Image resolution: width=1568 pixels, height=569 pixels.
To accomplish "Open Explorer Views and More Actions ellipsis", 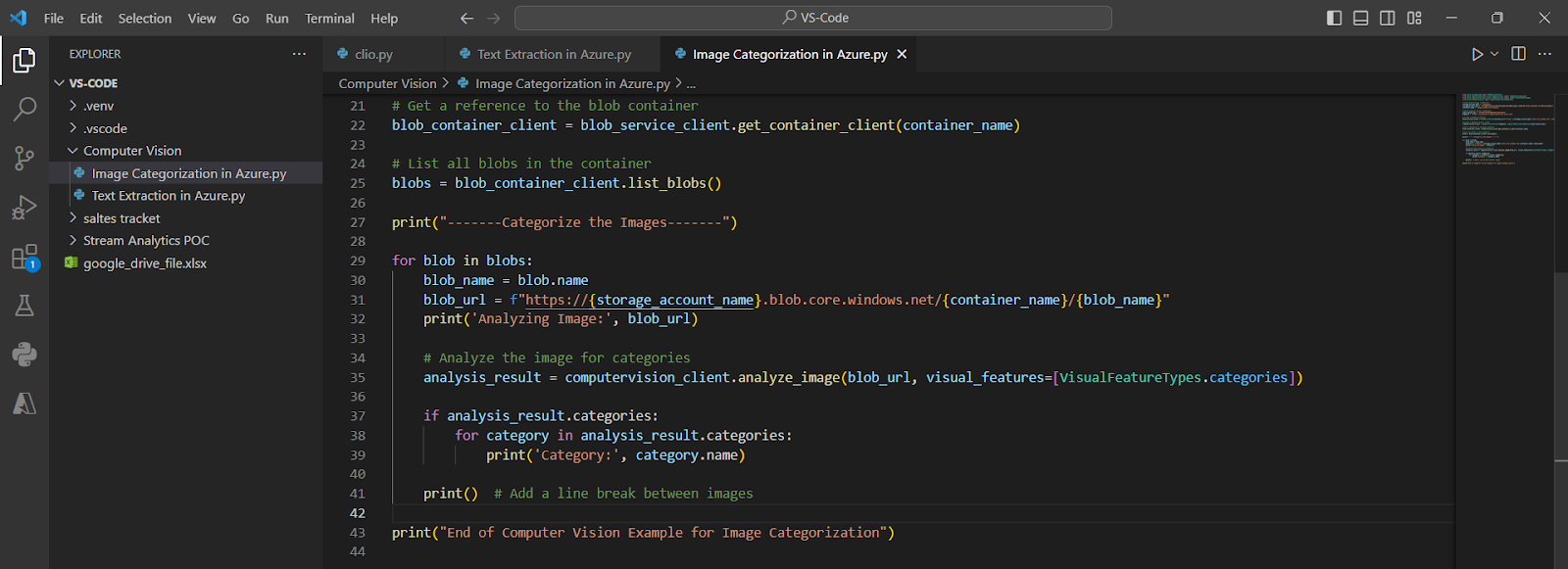I will coord(299,54).
